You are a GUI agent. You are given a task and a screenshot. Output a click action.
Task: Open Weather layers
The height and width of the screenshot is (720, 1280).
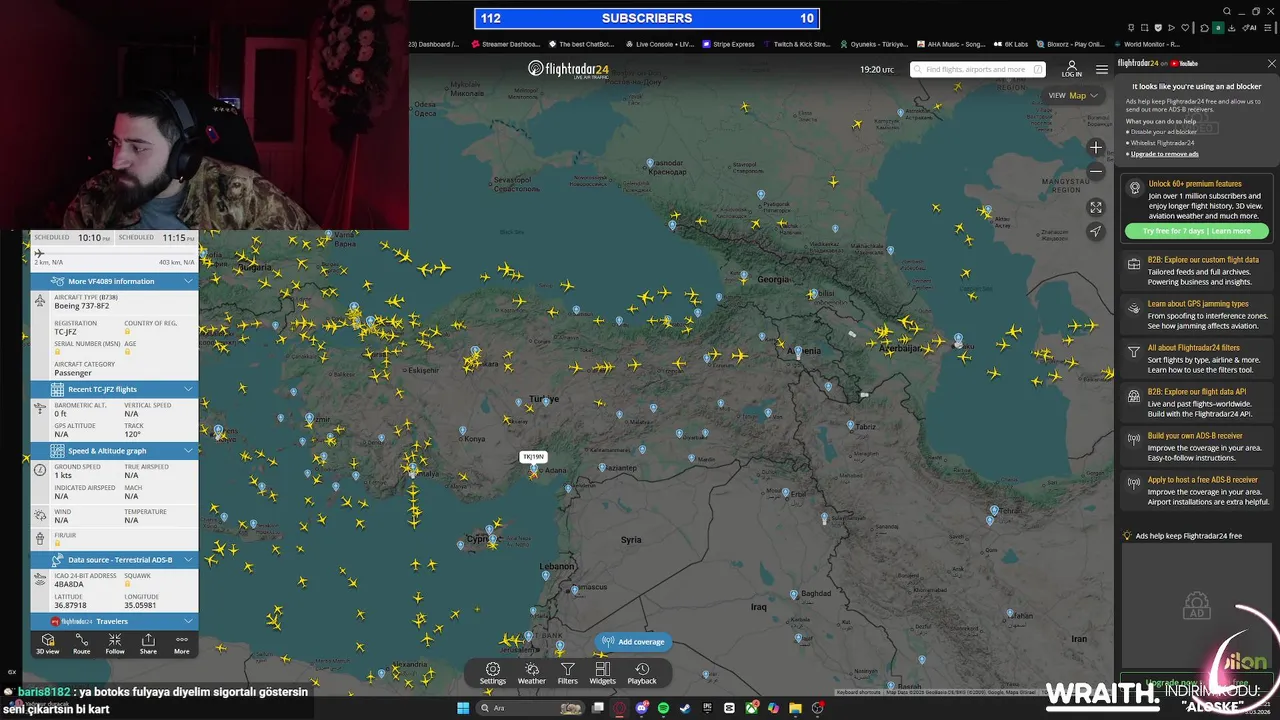(531, 674)
